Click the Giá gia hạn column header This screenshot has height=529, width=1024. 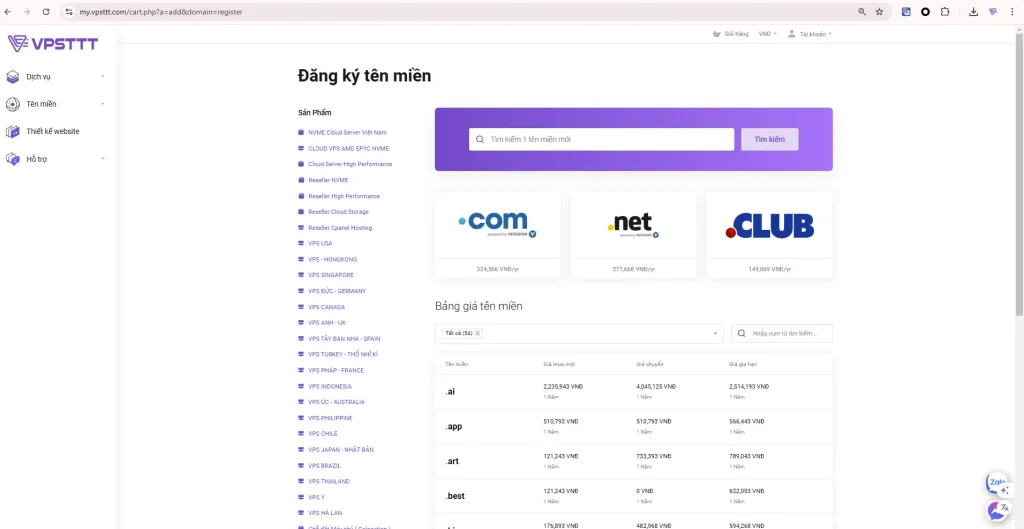click(743, 364)
